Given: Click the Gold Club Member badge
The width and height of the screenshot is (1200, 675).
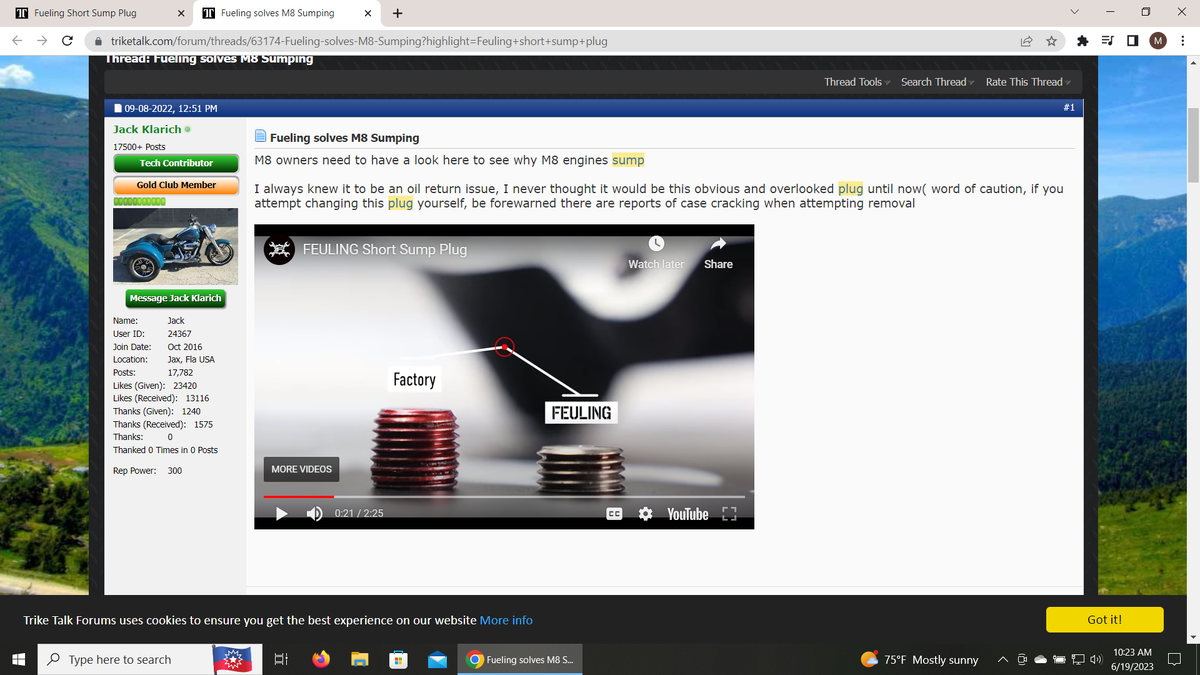Looking at the screenshot, I should (x=176, y=185).
